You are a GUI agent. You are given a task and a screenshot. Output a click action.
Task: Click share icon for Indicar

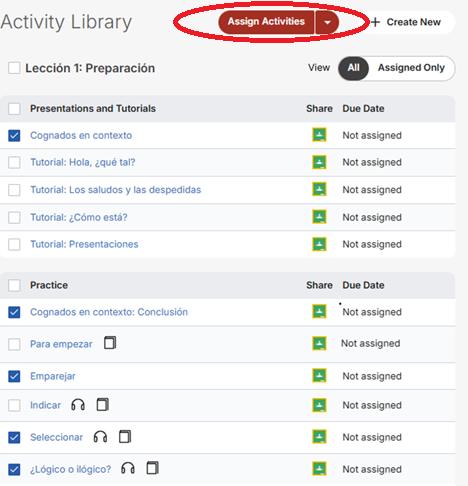pyautogui.click(x=319, y=405)
